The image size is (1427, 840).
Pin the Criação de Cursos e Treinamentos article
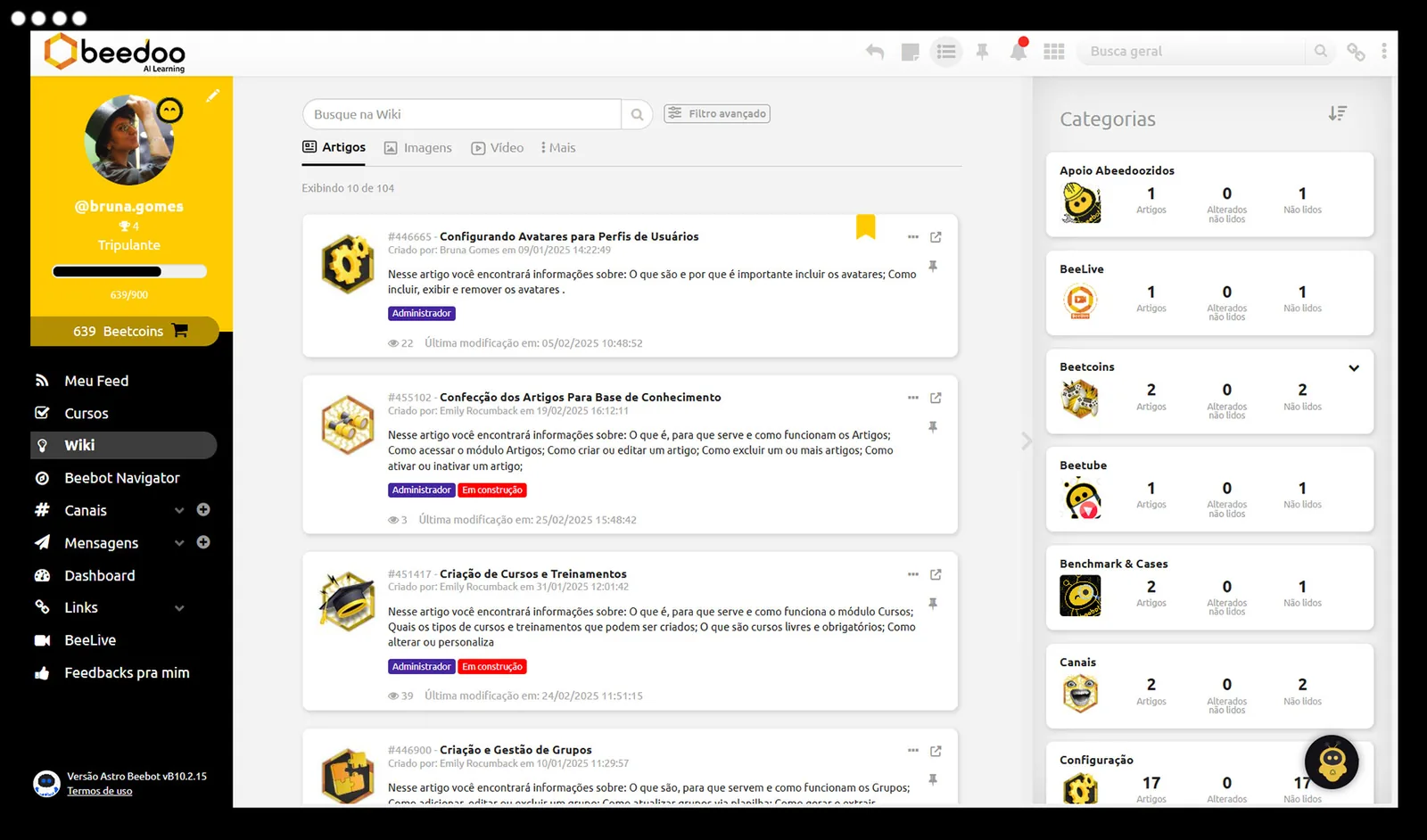tap(933, 604)
